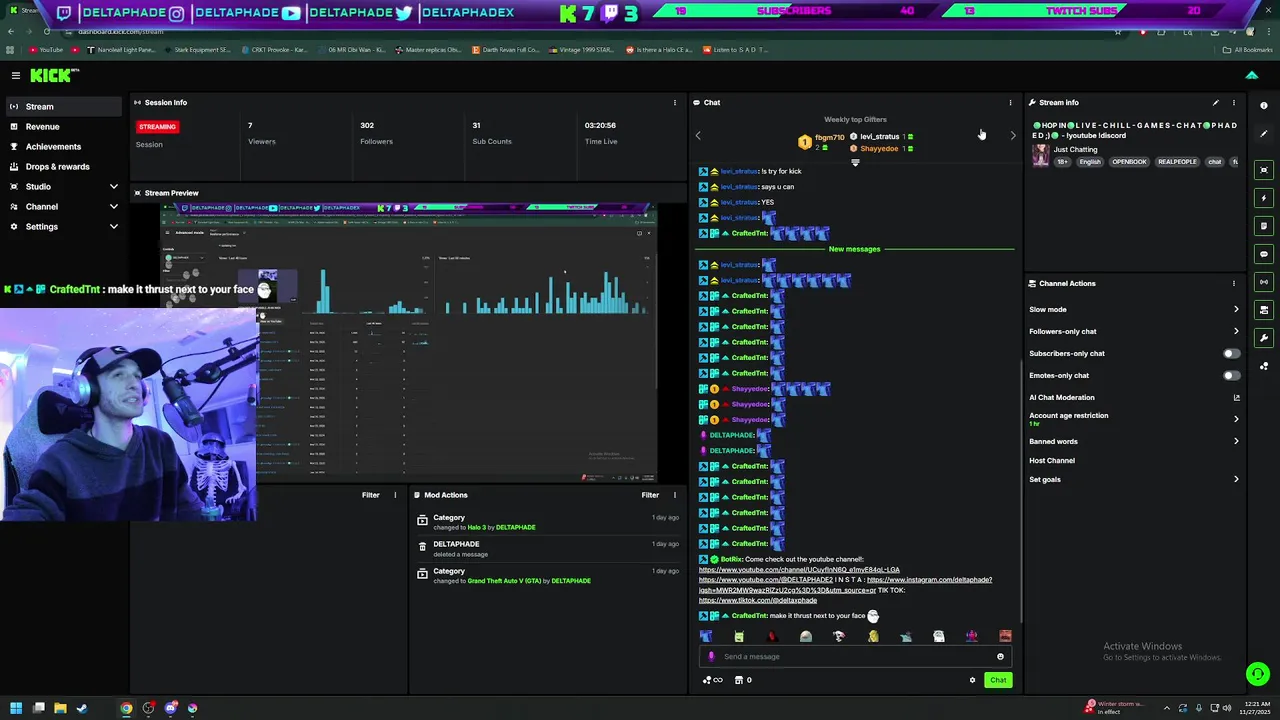Viewport: 1280px width, 720px height.
Task: Toggle Subscribers-only chat switch
Action: click(1232, 353)
